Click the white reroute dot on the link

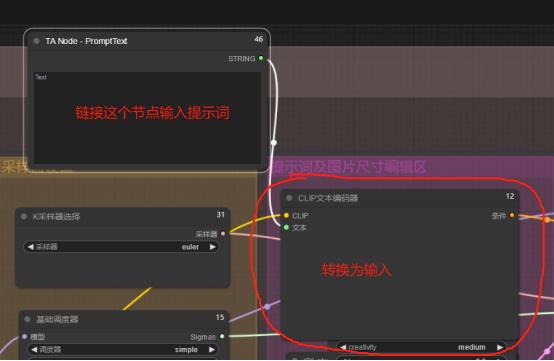(274, 143)
